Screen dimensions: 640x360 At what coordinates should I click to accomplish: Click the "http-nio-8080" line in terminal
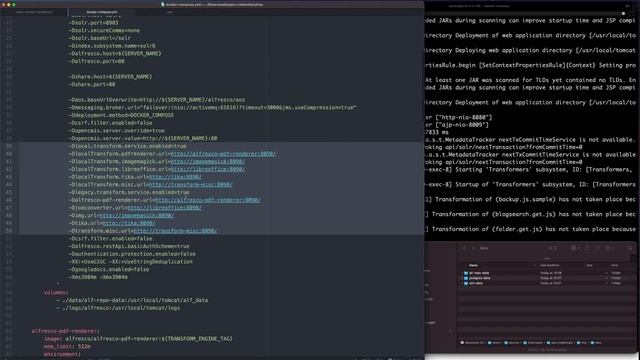pos(459,118)
